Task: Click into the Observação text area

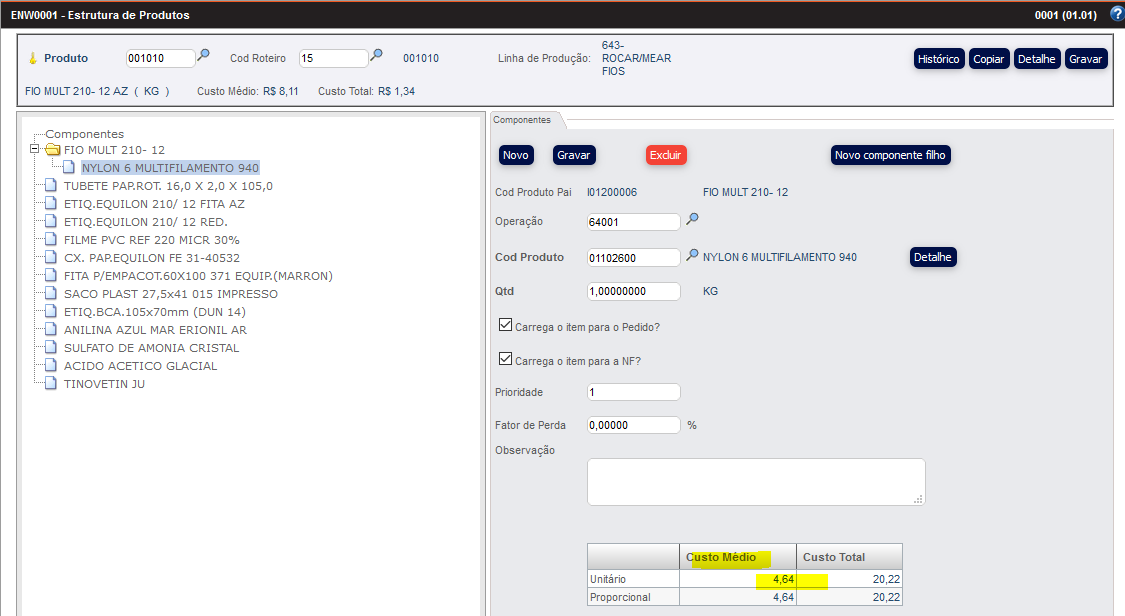Action: (x=755, y=482)
